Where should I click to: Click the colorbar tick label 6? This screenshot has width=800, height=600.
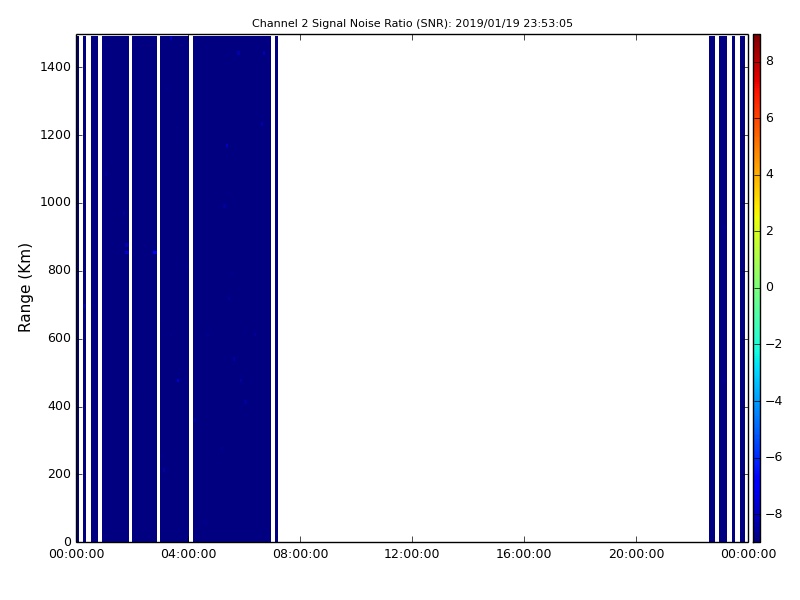(770, 118)
